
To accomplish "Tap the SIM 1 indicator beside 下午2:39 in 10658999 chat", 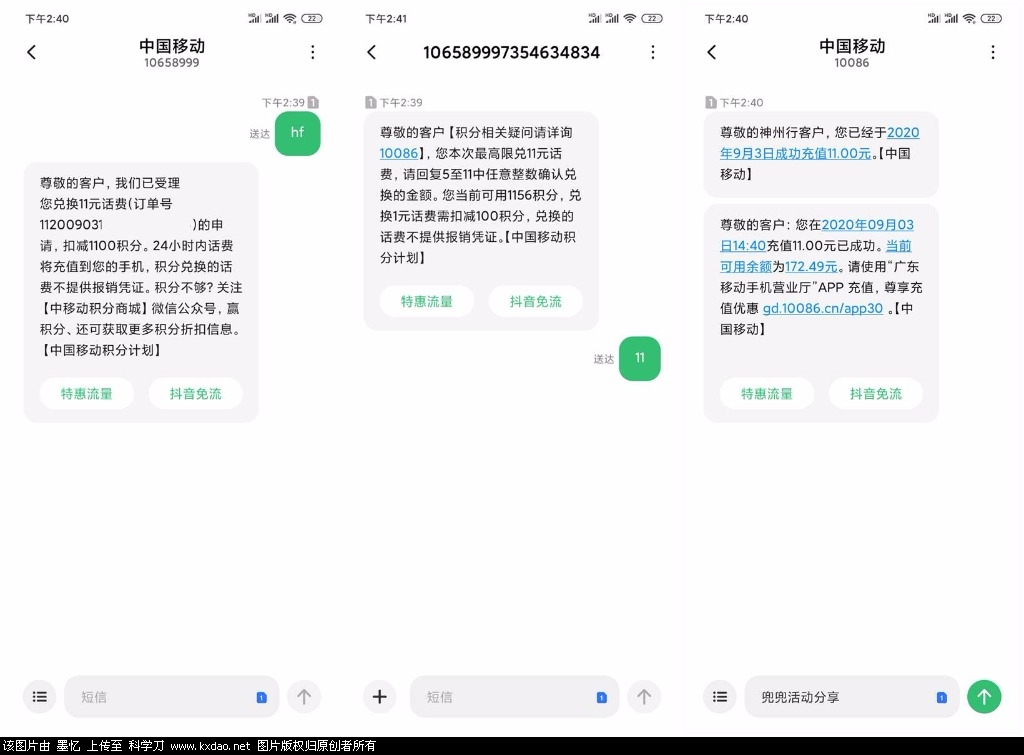I will pyautogui.click(x=313, y=103).
